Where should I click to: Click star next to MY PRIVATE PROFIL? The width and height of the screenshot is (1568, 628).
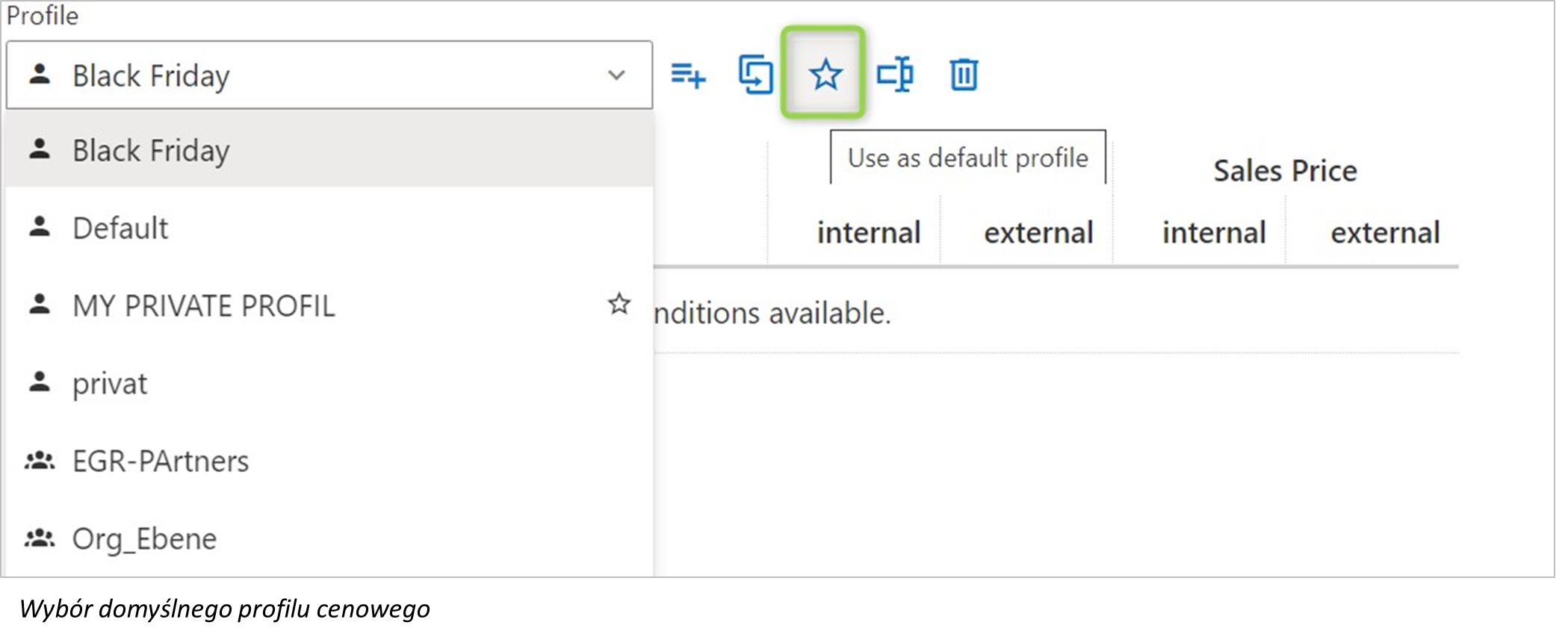(619, 304)
